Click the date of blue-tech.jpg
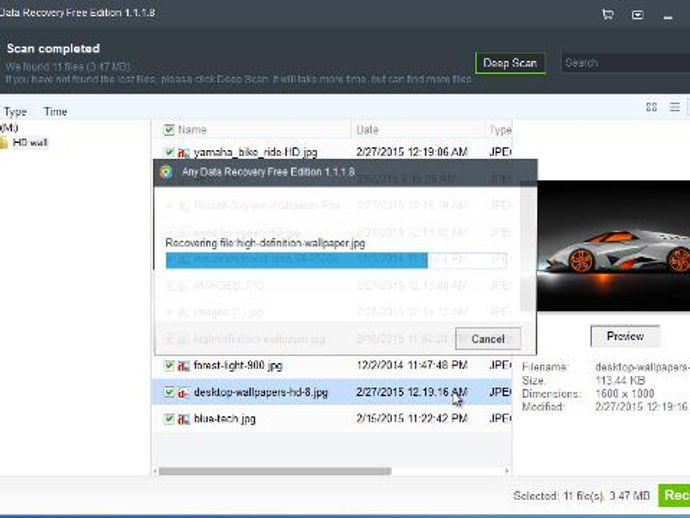The width and height of the screenshot is (690, 518). click(x=412, y=419)
